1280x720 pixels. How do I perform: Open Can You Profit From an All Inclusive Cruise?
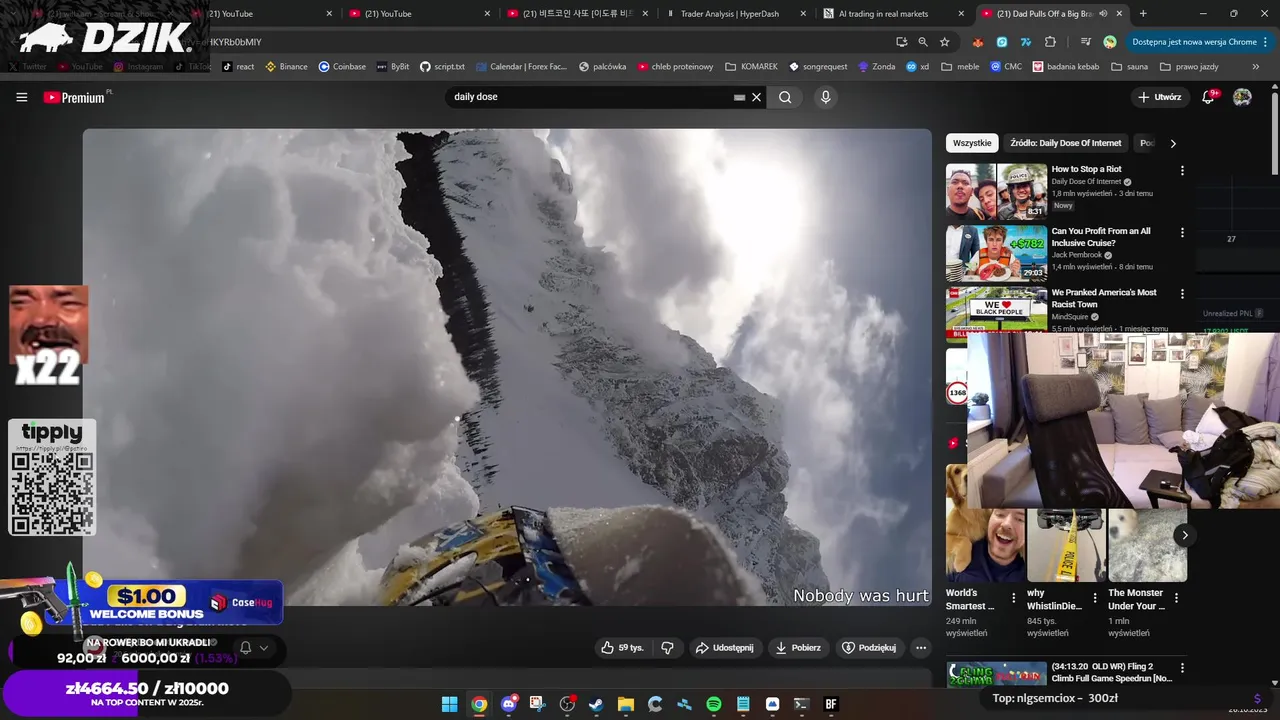pyautogui.click(x=1101, y=237)
